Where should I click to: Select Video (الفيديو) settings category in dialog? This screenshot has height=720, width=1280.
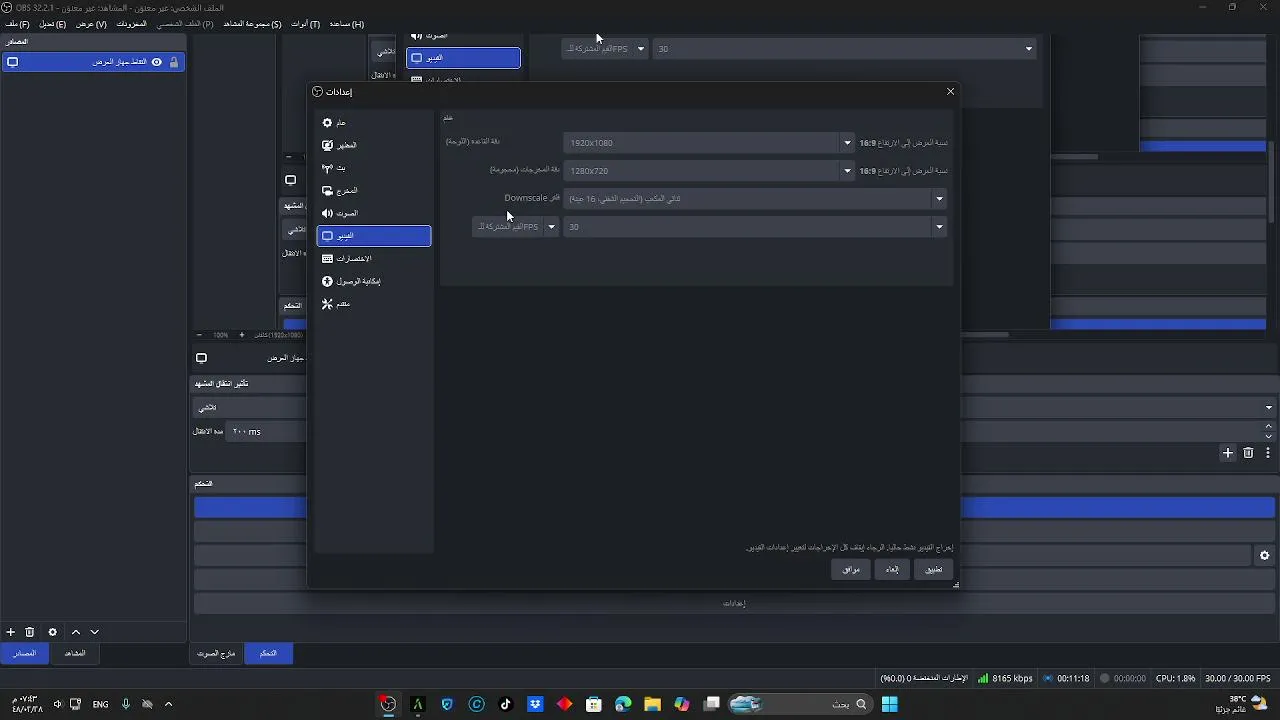point(373,236)
